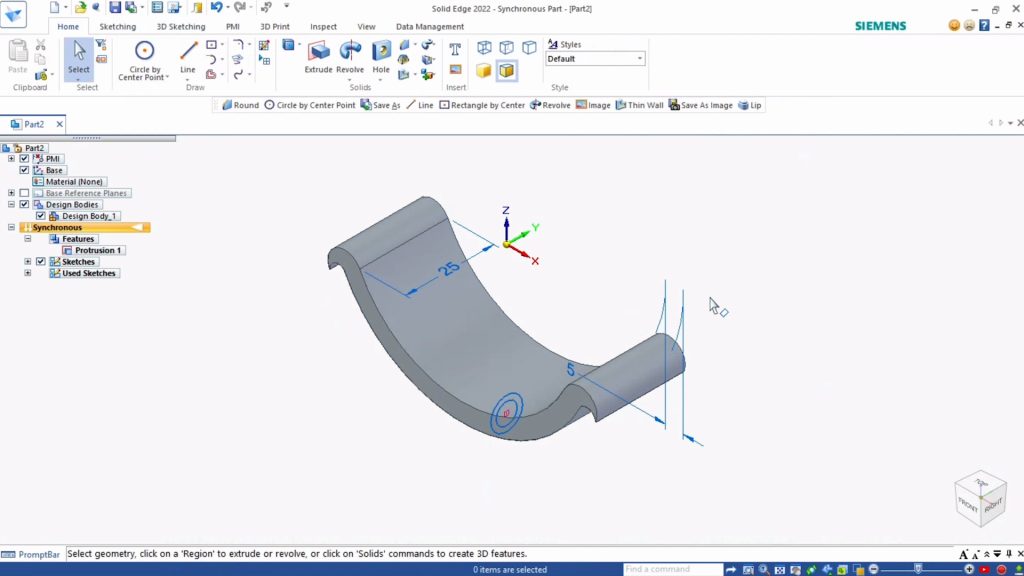Select Protrusion 1 in the feature tree

coord(92,250)
